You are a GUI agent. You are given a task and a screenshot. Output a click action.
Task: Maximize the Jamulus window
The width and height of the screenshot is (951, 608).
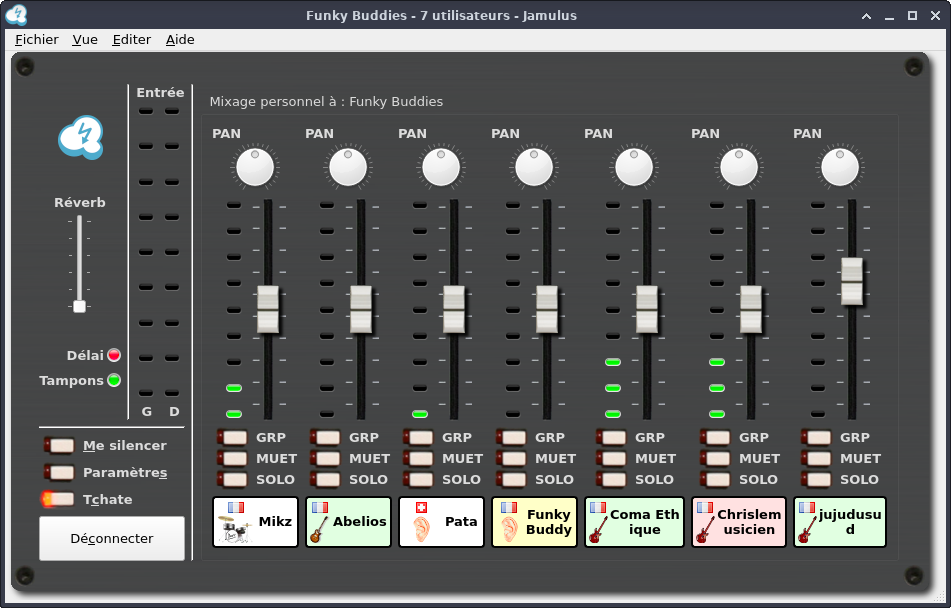click(912, 16)
